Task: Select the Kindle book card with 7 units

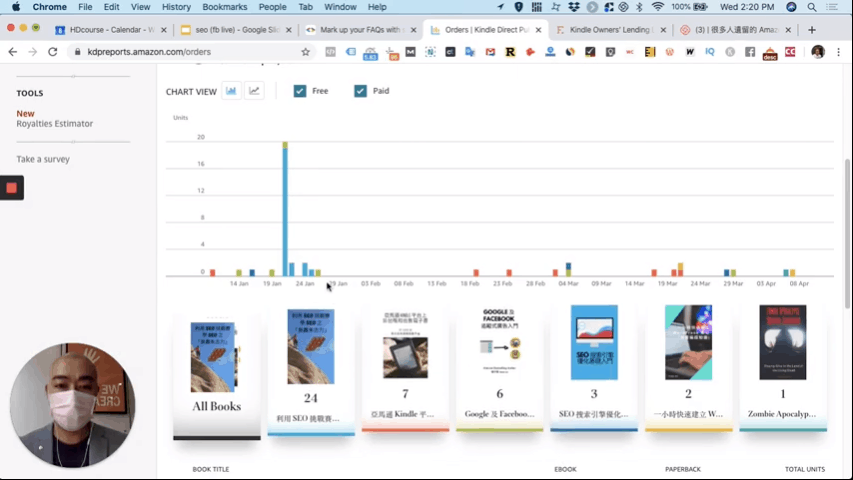Action: [x=405, y=368]
